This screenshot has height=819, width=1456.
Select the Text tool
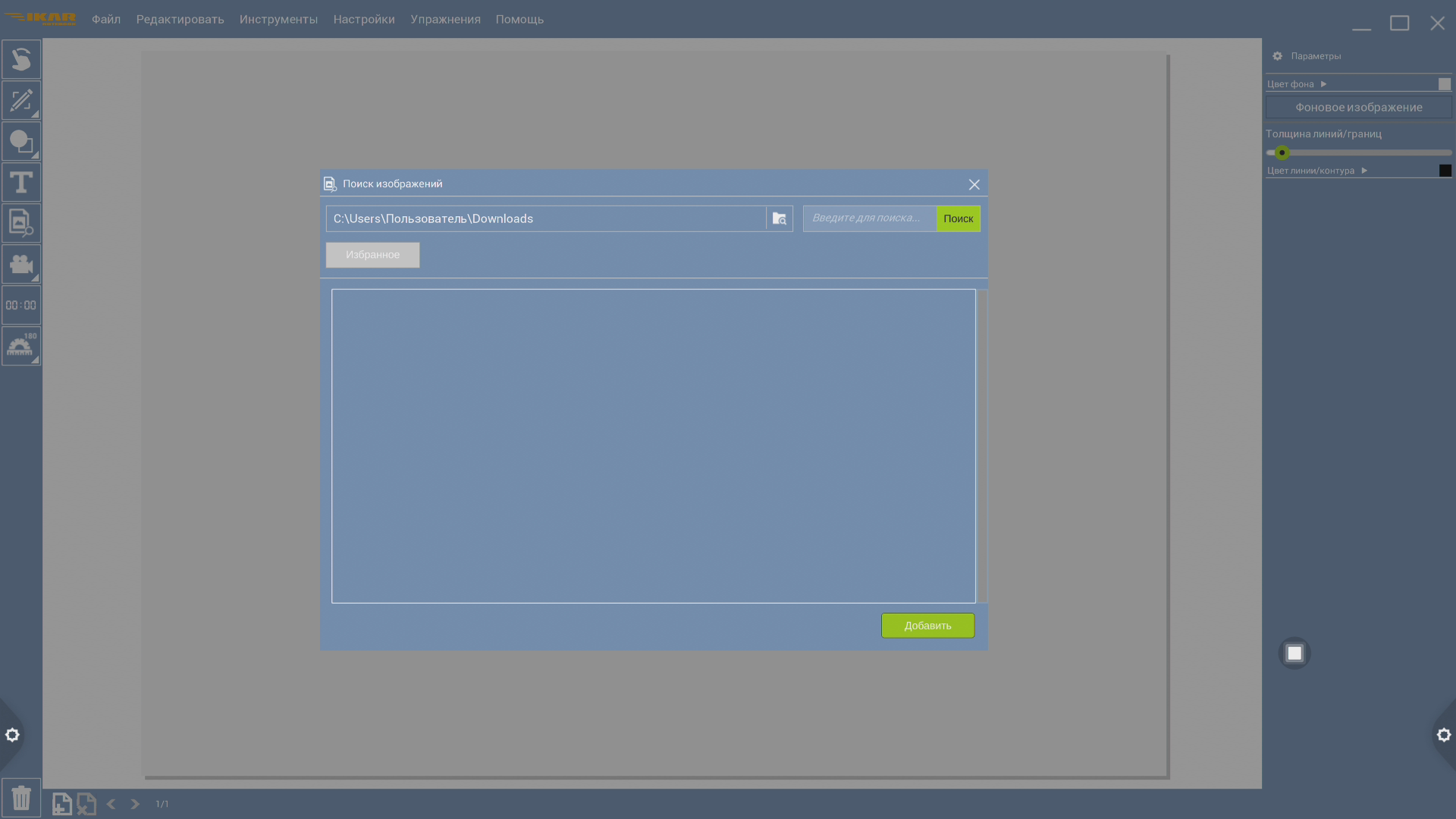point(21,182)
